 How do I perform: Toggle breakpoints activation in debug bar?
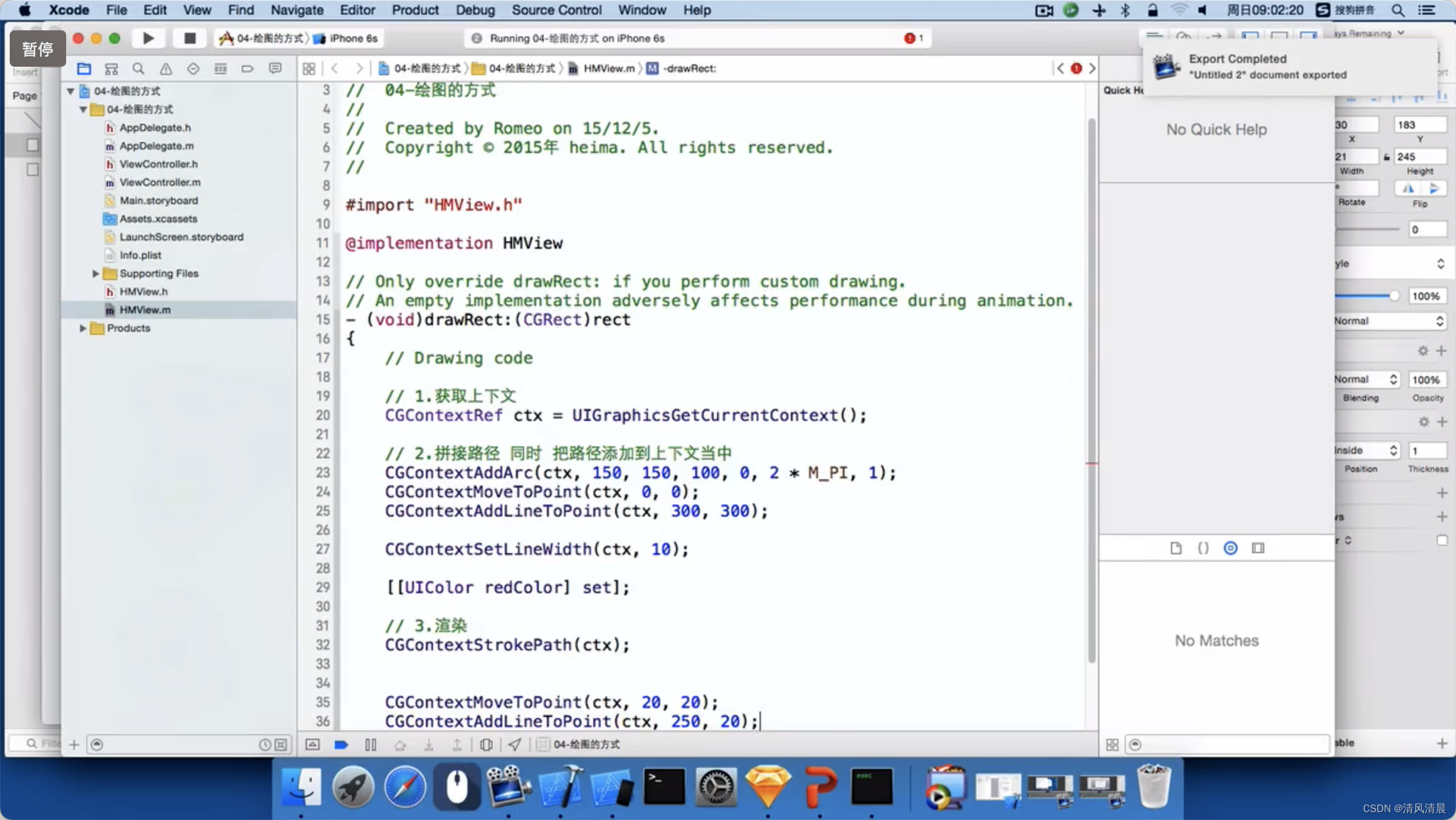[x=341, y=744]
